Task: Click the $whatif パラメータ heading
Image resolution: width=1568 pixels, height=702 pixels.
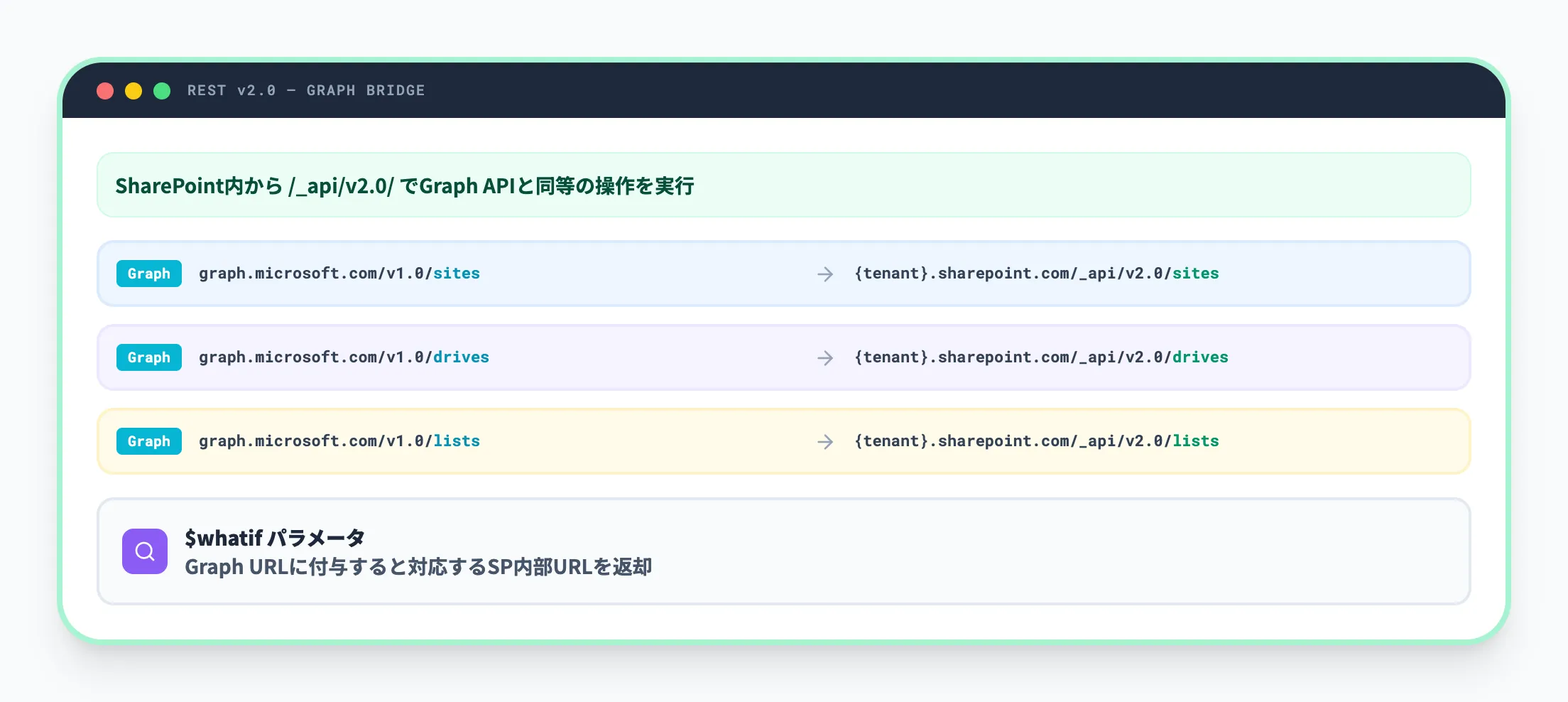Action: pos(275,538)
